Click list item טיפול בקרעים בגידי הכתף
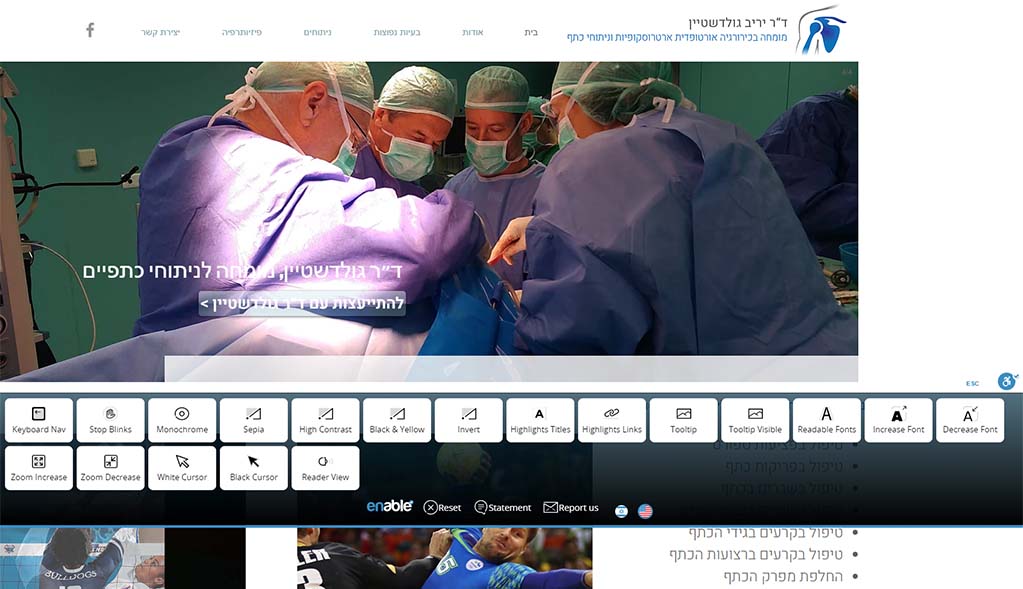 [x=766, y=533]
